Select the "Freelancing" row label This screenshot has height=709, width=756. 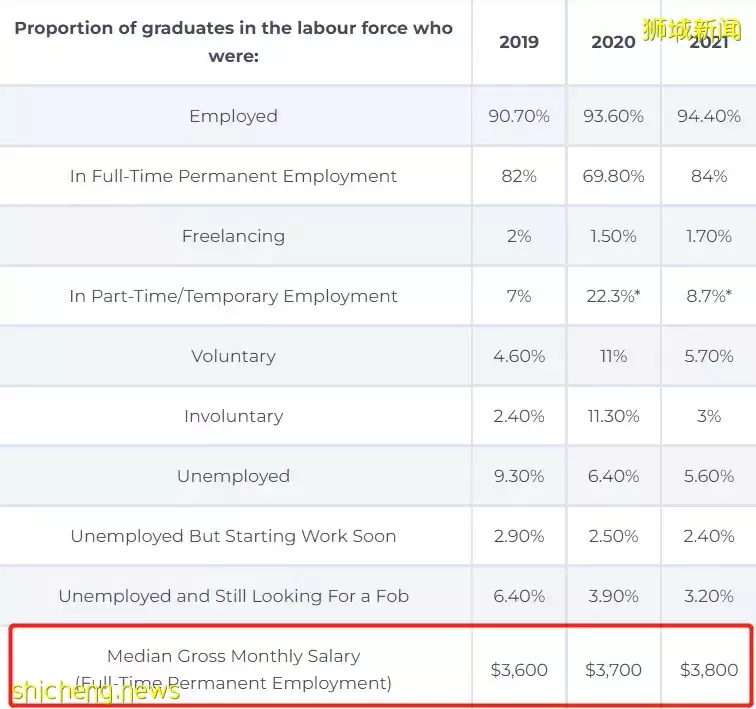[x=233, y=236]
